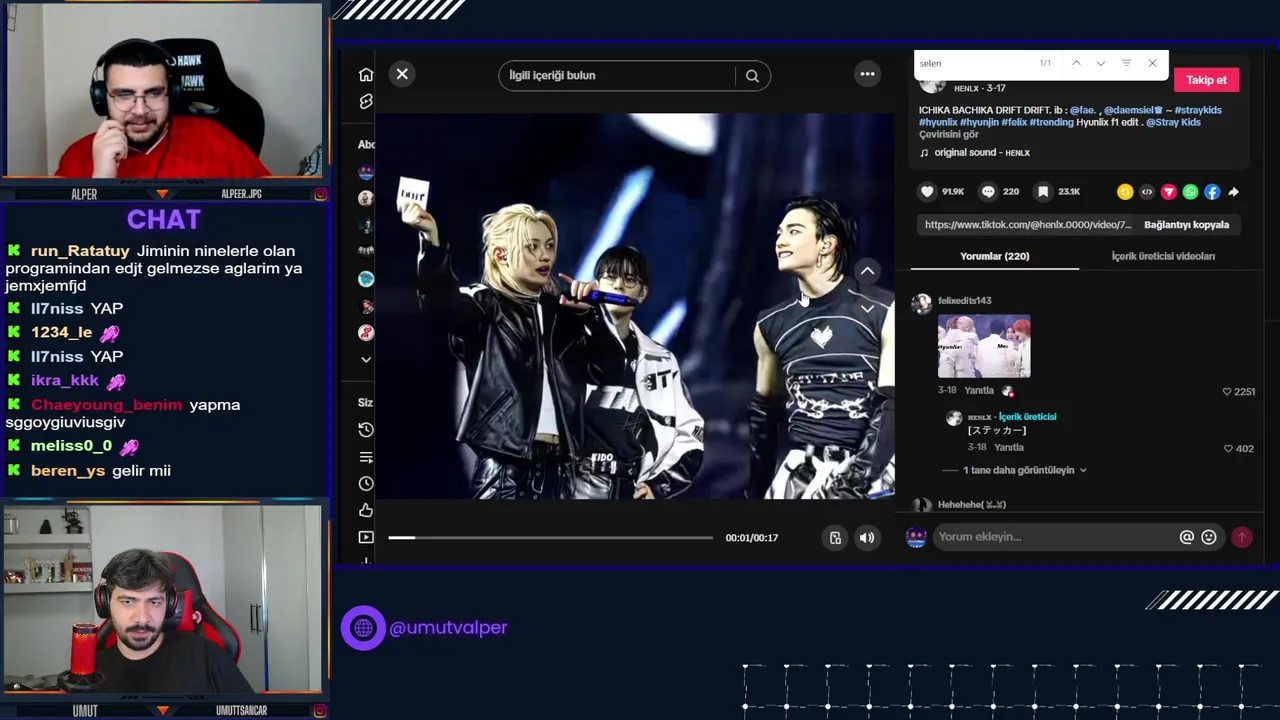
Task: Like the comment with 2251 likes
Action: point(1227,392)
